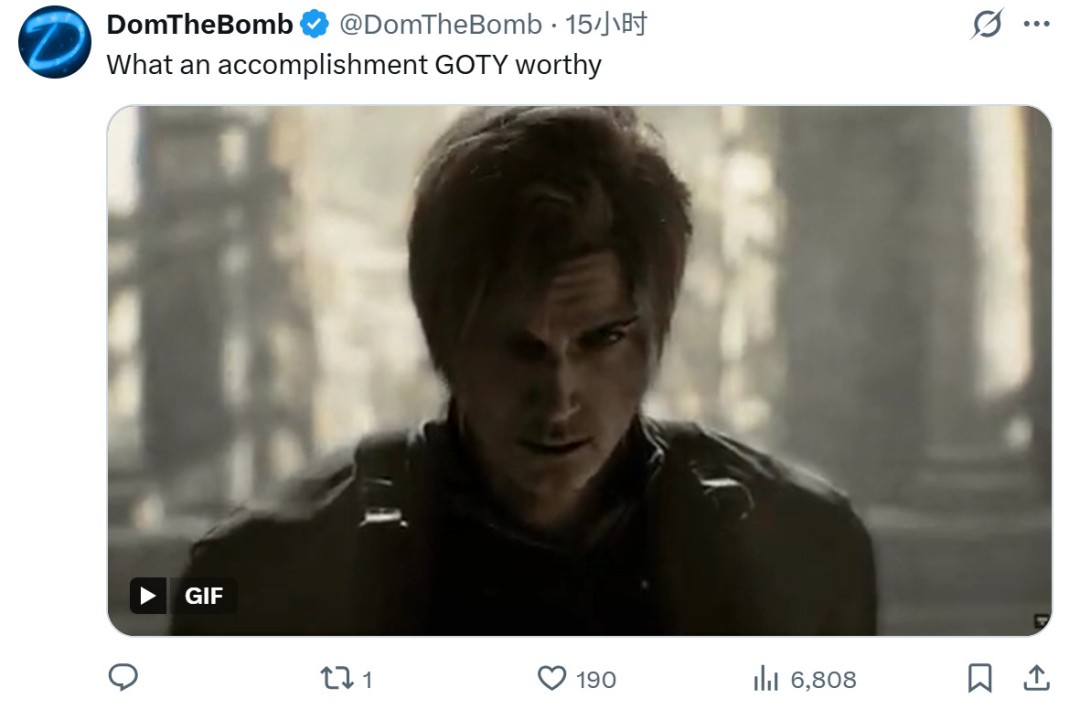1080x709 pixels.
Task: Like the tweet with the heart icon
Action: tap(551, 679)
